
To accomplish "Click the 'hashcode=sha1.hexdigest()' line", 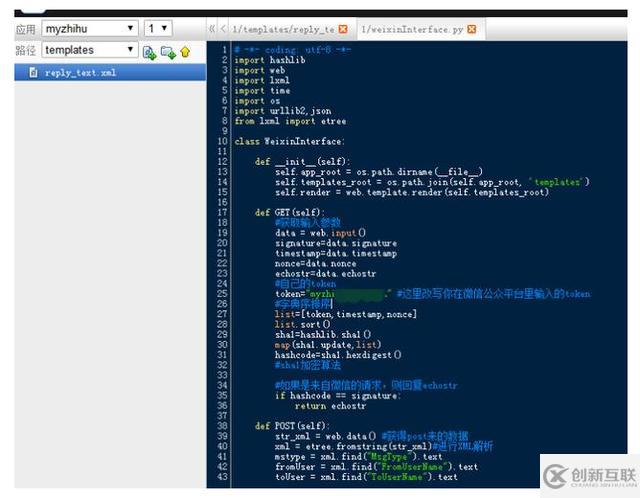I will (338, 355).
